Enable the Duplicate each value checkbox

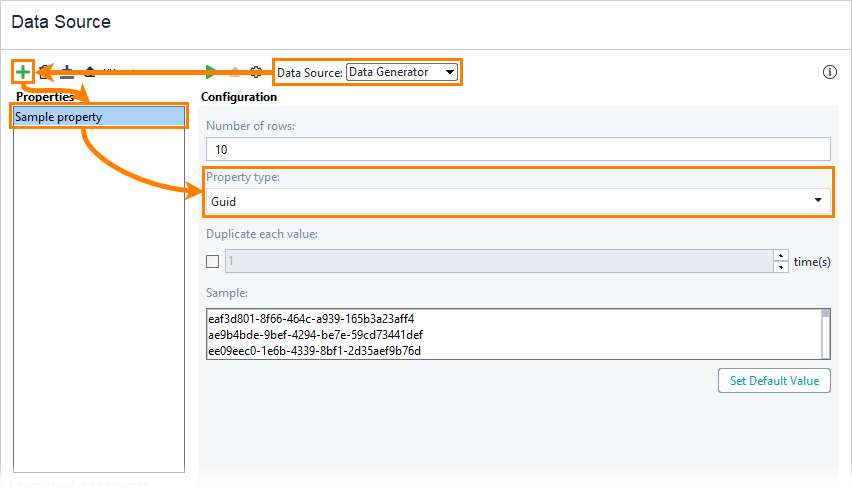tap(212, 262)
